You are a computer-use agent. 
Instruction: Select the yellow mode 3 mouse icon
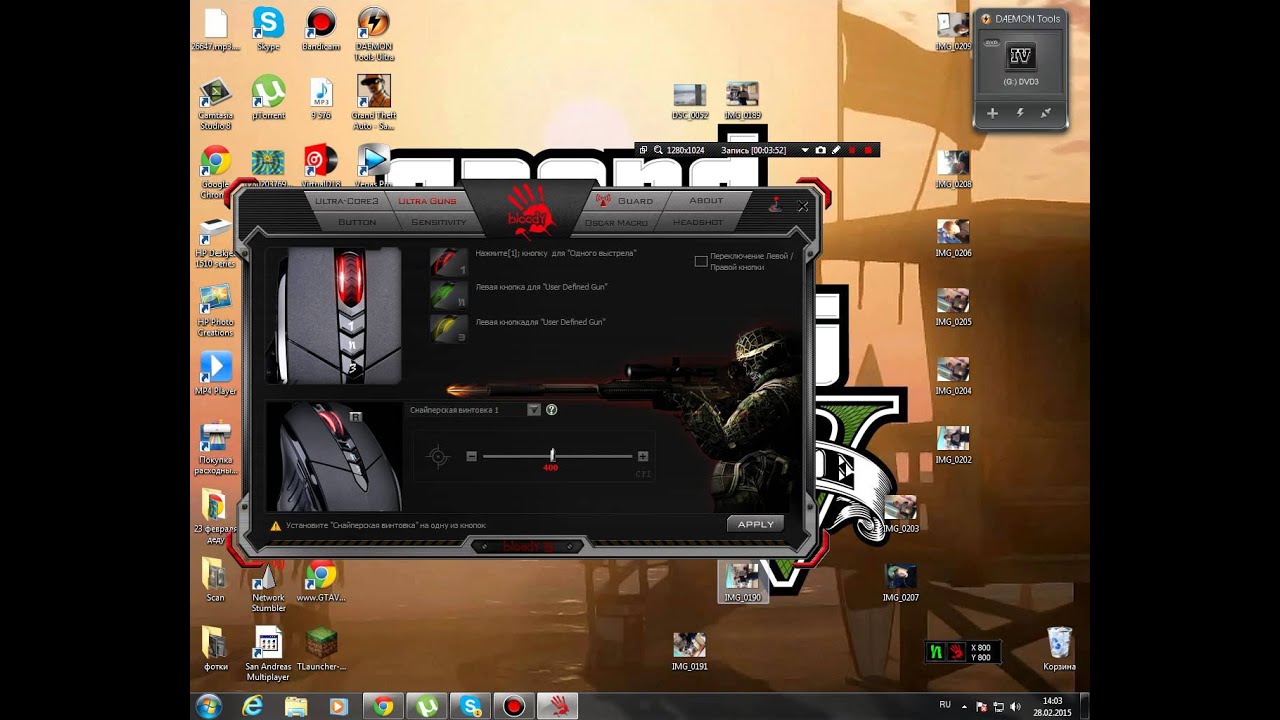449,329
